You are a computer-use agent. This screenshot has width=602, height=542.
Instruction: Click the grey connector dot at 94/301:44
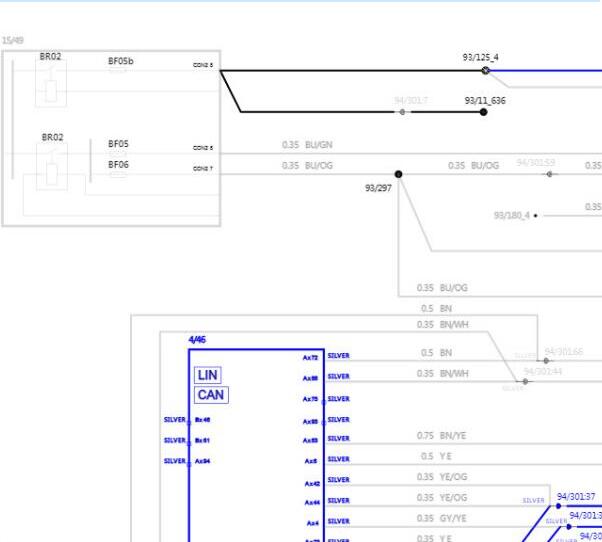525,381
